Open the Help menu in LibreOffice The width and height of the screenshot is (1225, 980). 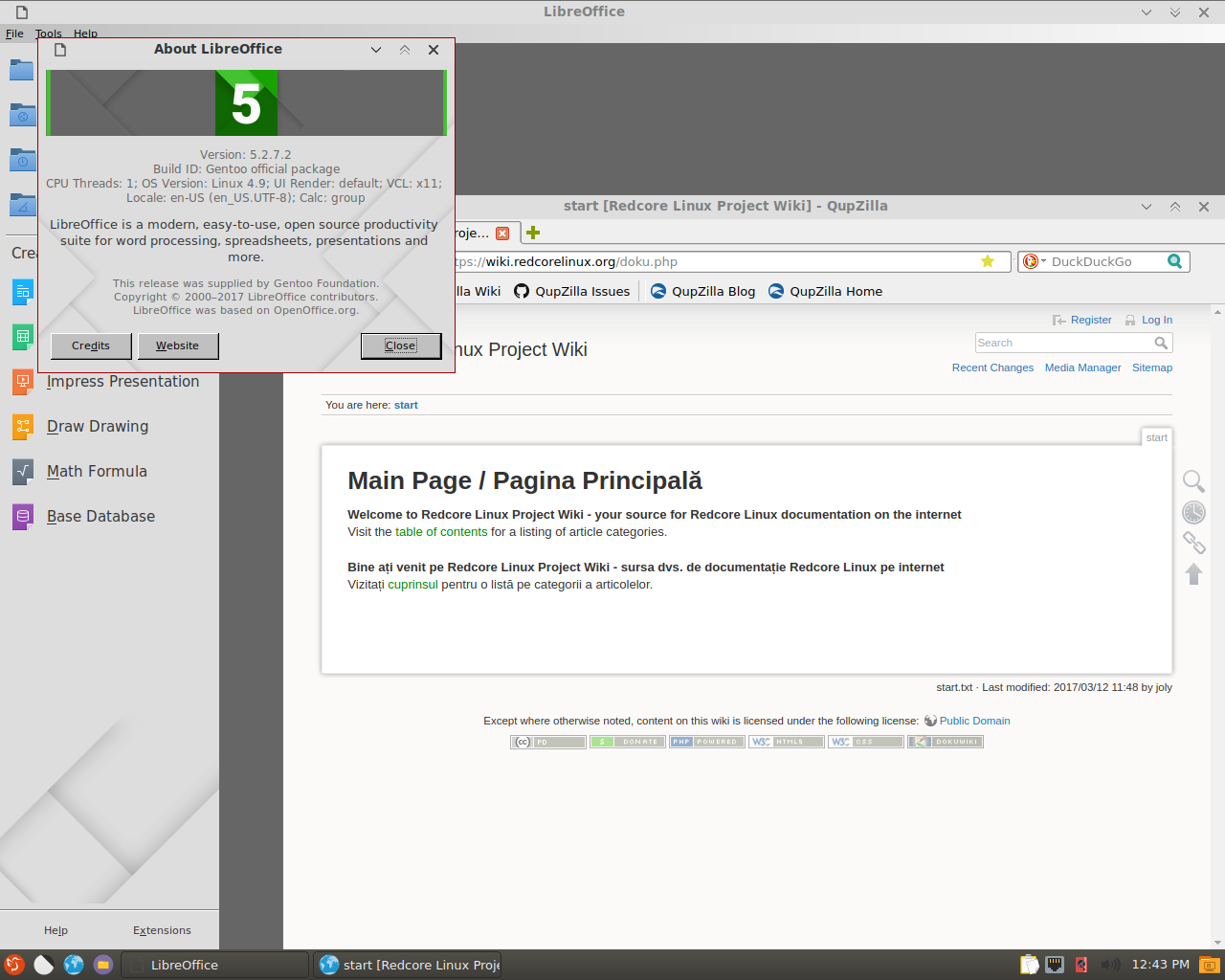(85, 33)
